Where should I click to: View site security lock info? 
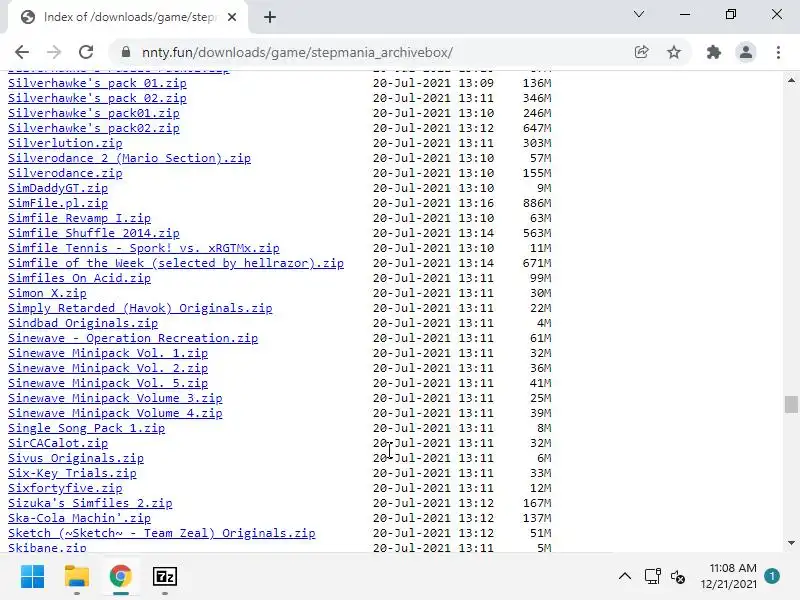126,52
